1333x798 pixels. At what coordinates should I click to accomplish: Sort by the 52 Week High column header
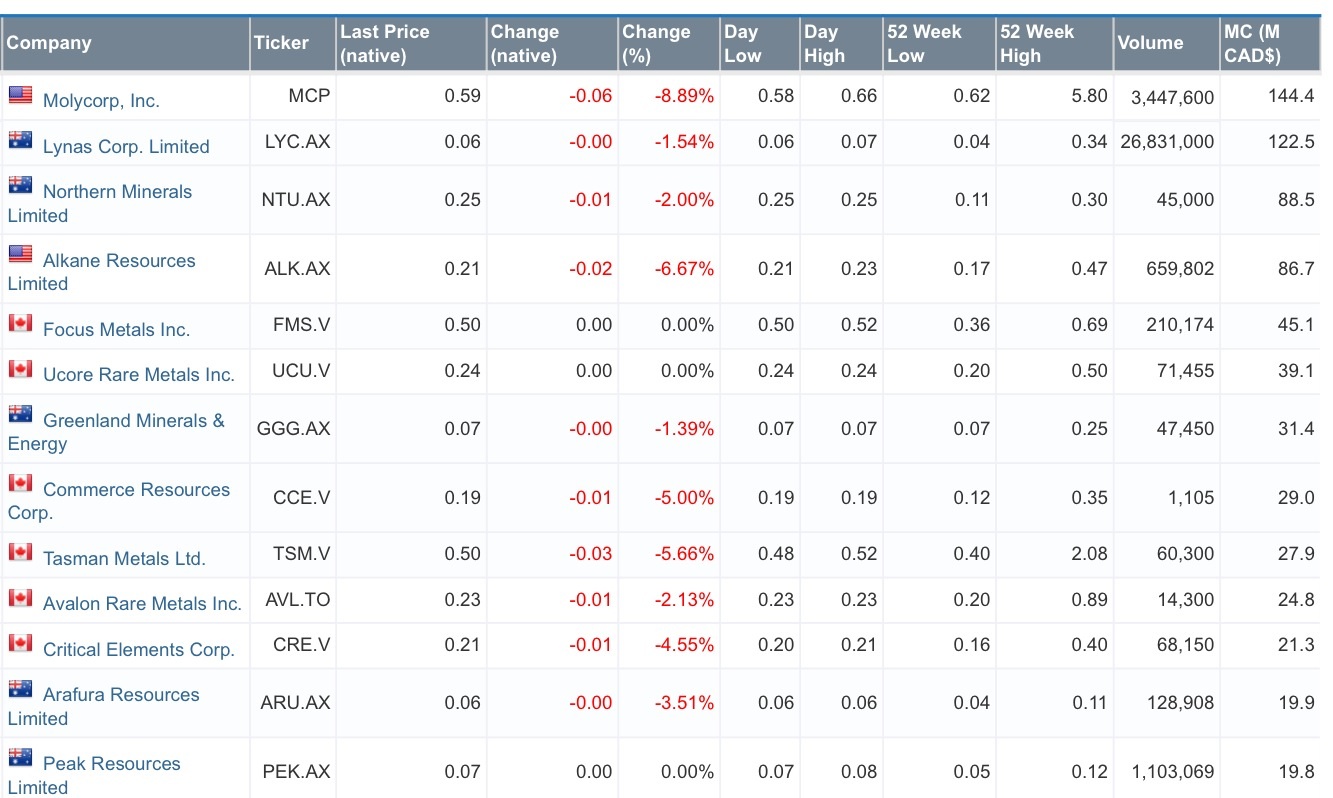[x=1036, y=44]
